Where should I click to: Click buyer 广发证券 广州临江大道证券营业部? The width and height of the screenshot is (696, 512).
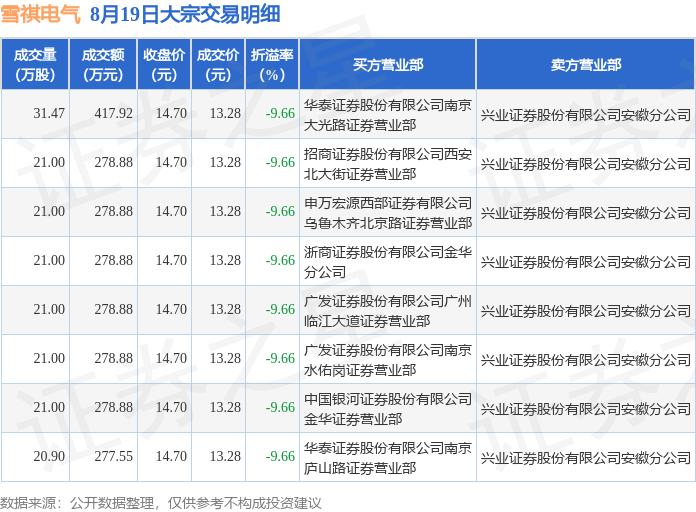[x=388, y=311]
